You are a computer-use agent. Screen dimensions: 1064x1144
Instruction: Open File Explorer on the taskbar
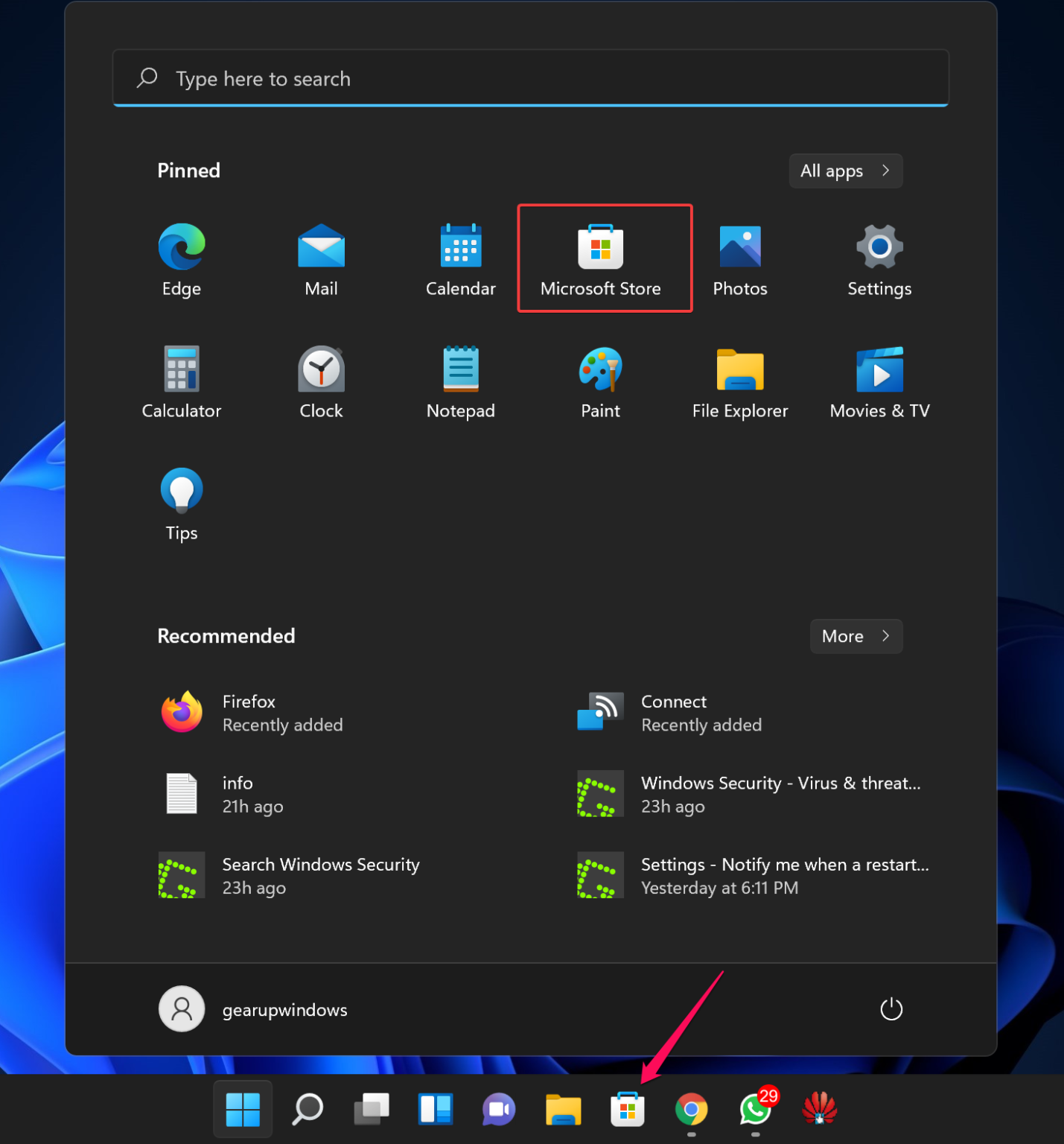click(x=564, y=1110)
